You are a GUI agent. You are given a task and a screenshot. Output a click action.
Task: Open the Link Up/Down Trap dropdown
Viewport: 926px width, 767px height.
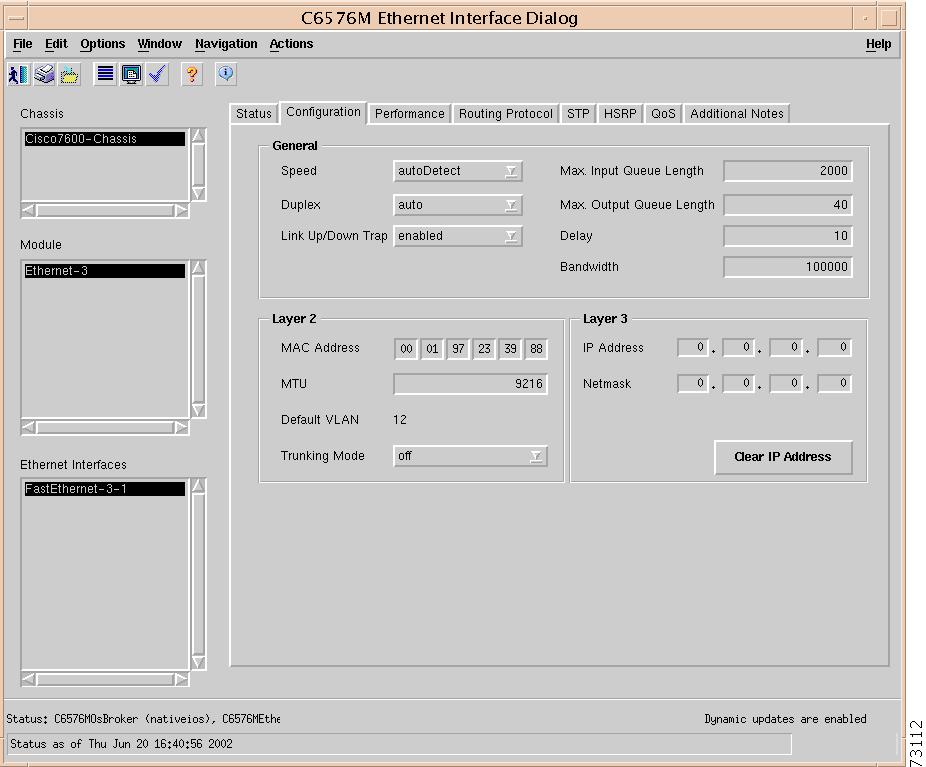point(458,236)
